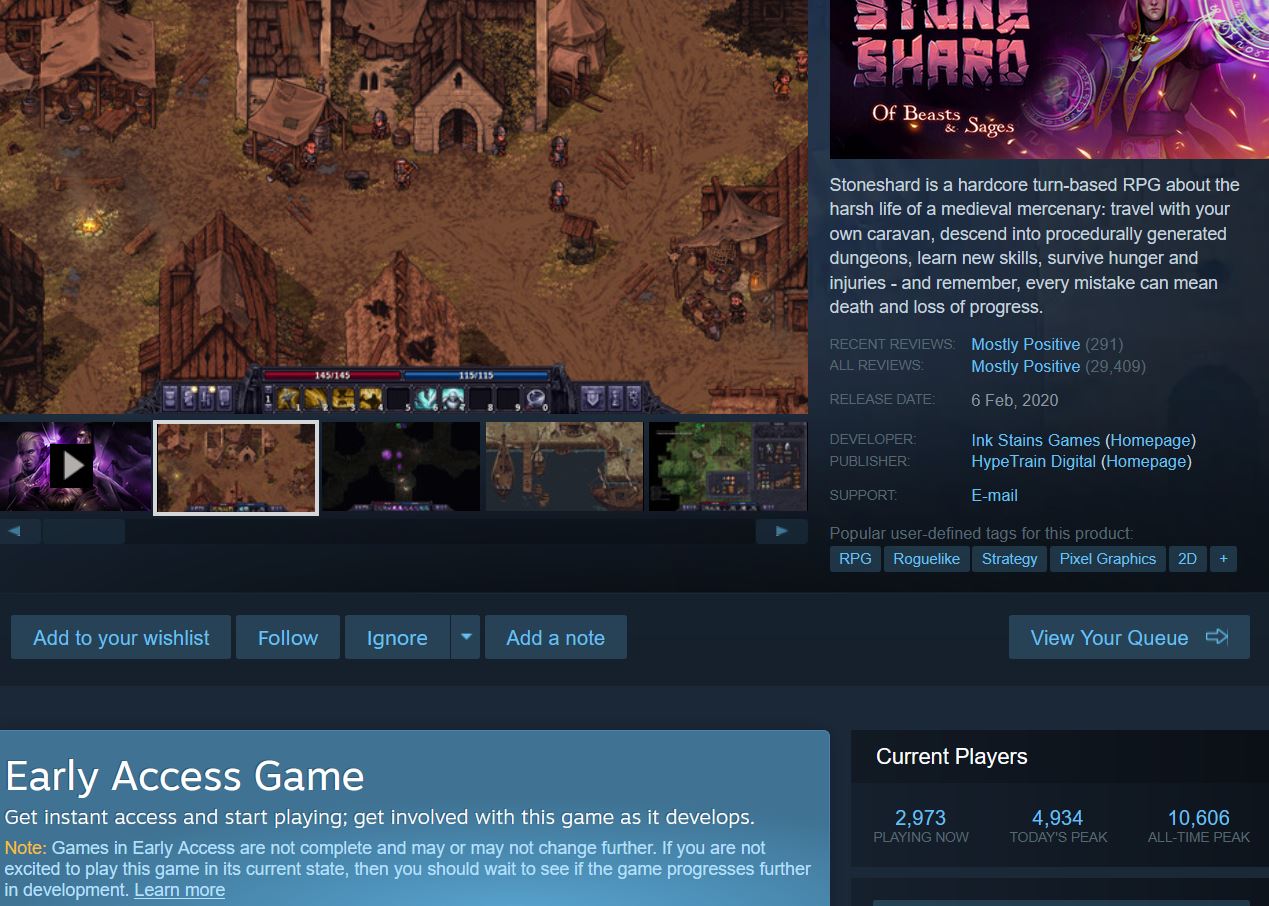The image size is (1269, 906).
Task: Visit the publisher Homepage link
Action: click(x=1146, y=462)
